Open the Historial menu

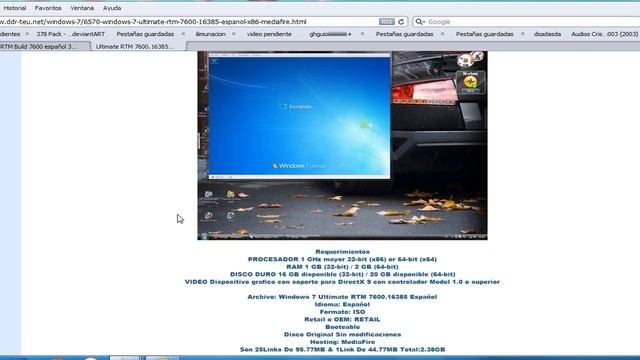(15, 8)
